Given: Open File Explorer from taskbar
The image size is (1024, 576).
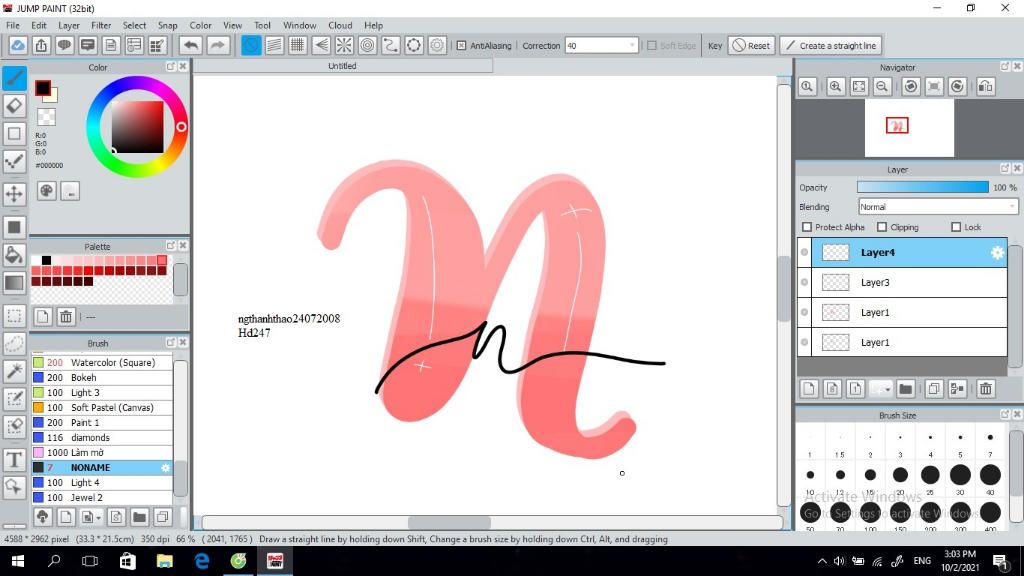Looking at the screenshot, I should coord(164,561).
